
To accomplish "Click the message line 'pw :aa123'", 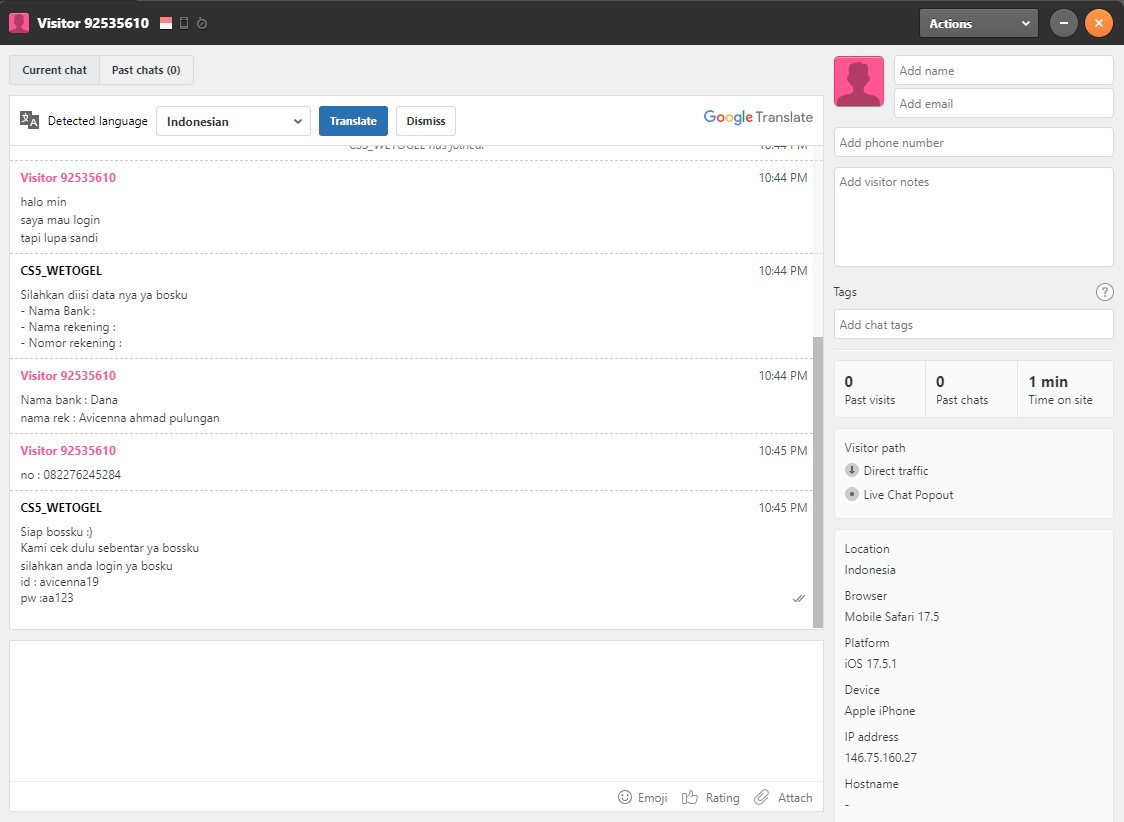I will point(47,598).
